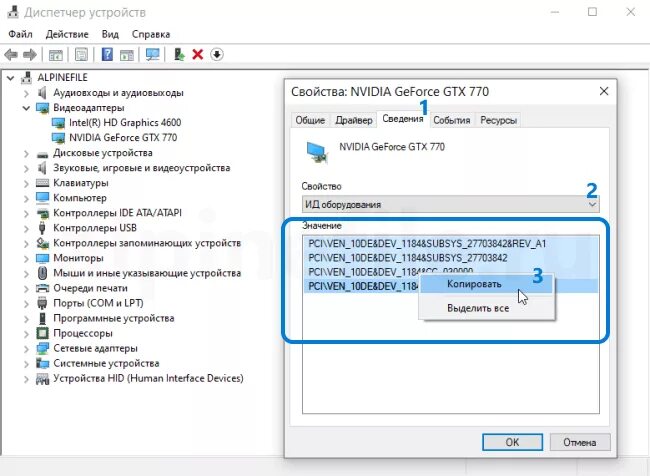Expand Контроллеры запоминающих устройств category
Viewport: 650px width, 476px height.
26,243
